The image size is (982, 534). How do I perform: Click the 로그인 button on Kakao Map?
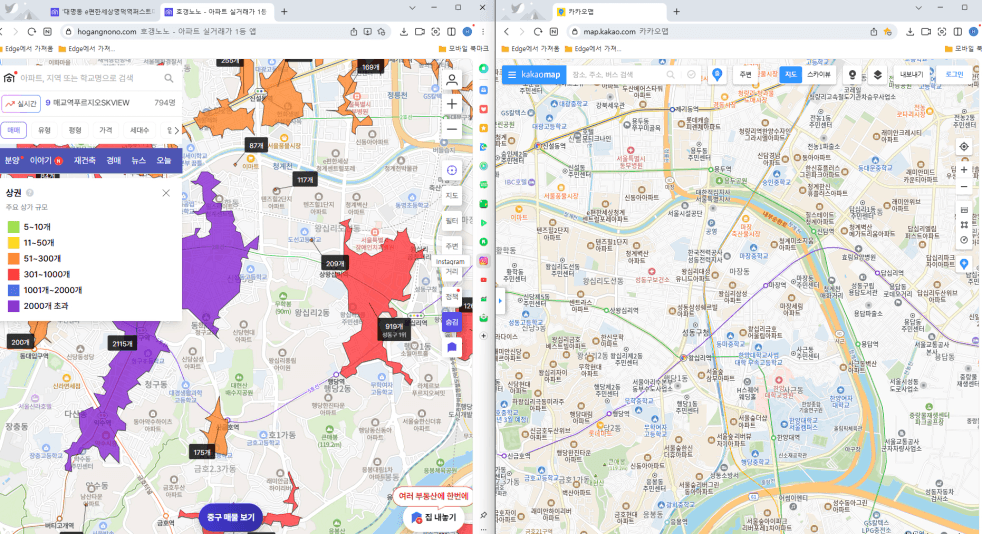click(954, 74)
